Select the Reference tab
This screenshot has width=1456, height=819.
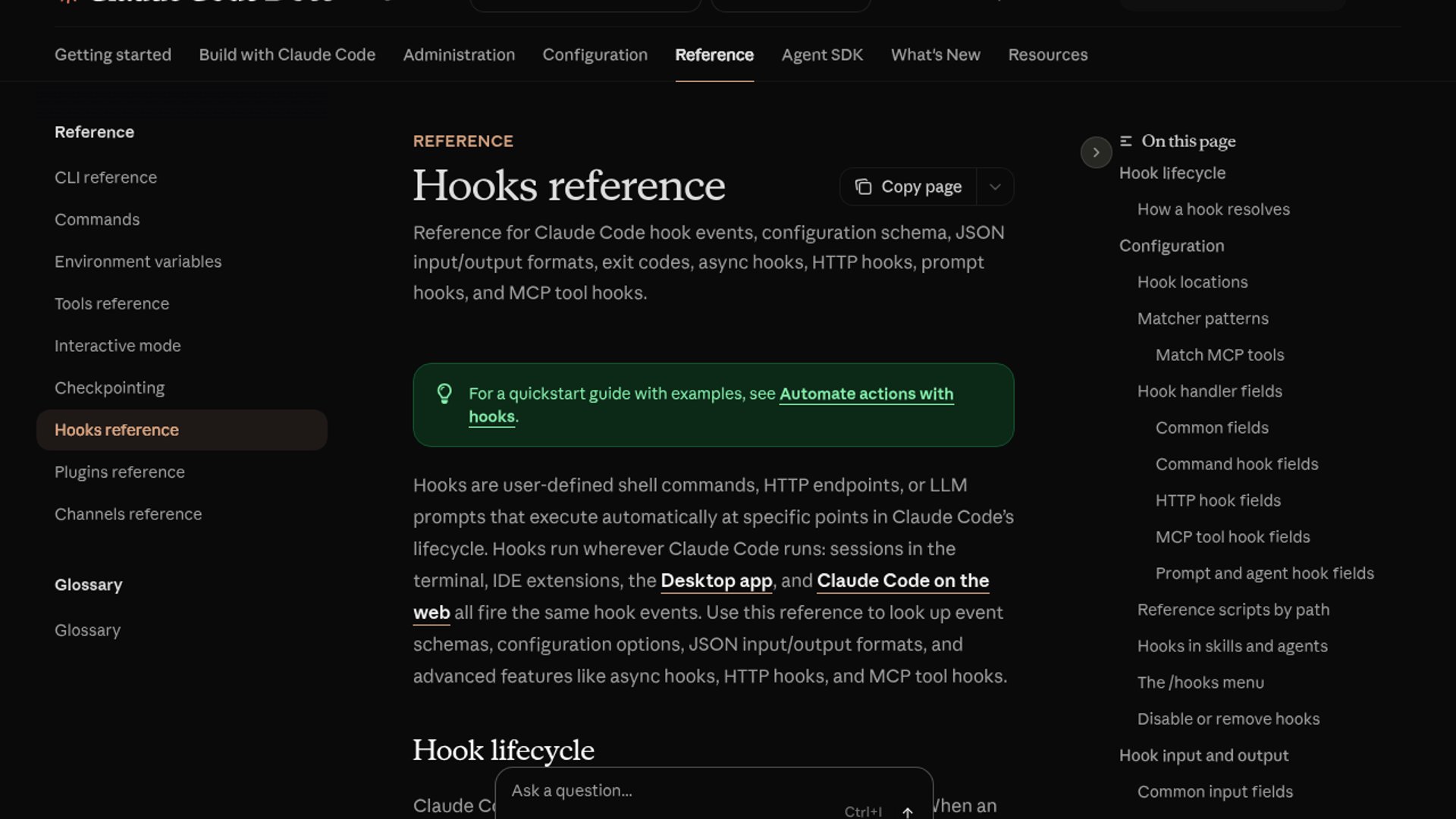714,55
